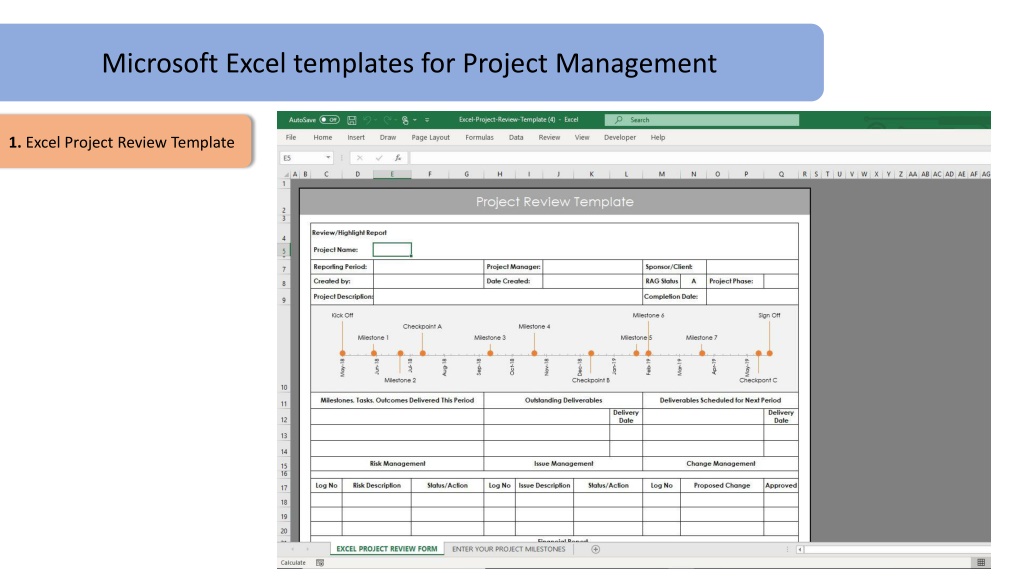Open Customize Quick Access Toolbar dropdown
Image resolution: width=1024 pixels, height=576 pixels.
[427, 120]
